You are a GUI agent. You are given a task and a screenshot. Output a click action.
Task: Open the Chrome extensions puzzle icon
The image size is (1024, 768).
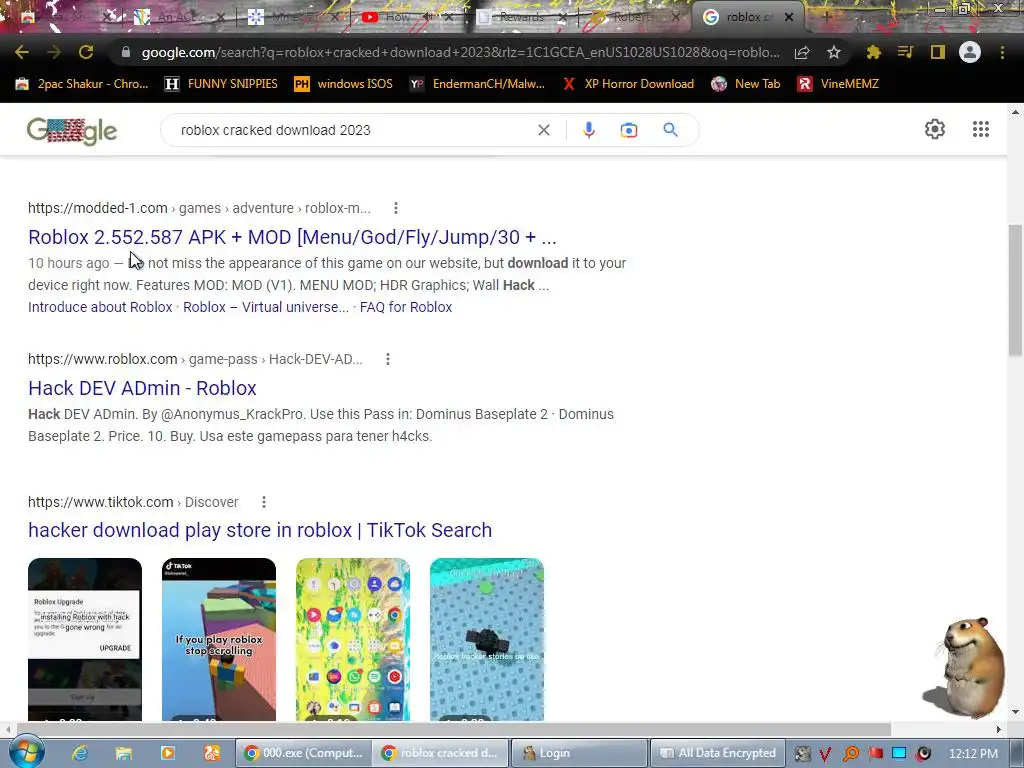pyautogui.click(x=873, y=52)
